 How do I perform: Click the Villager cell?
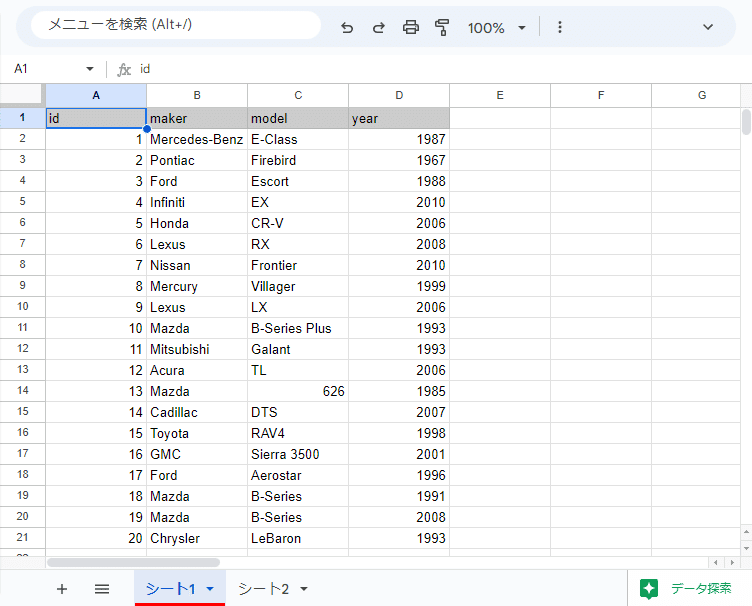[298, 287]
